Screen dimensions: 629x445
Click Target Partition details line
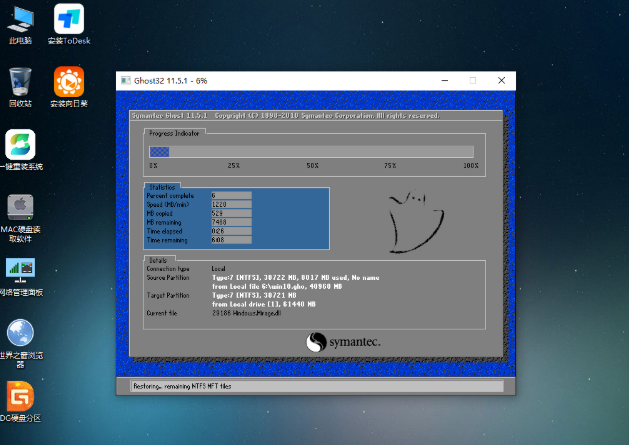[254, 295]
